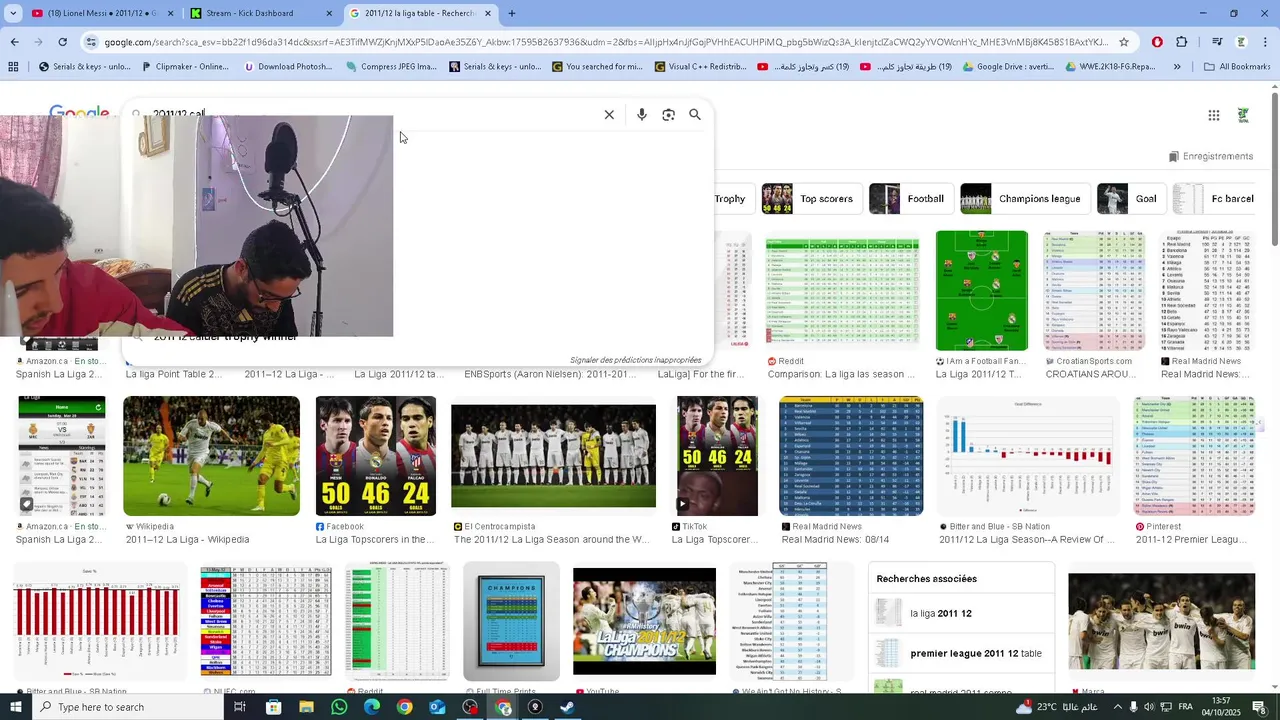Open Microsoft Edge from taskbar
1280x720 pixels.
tap(372, 707)
